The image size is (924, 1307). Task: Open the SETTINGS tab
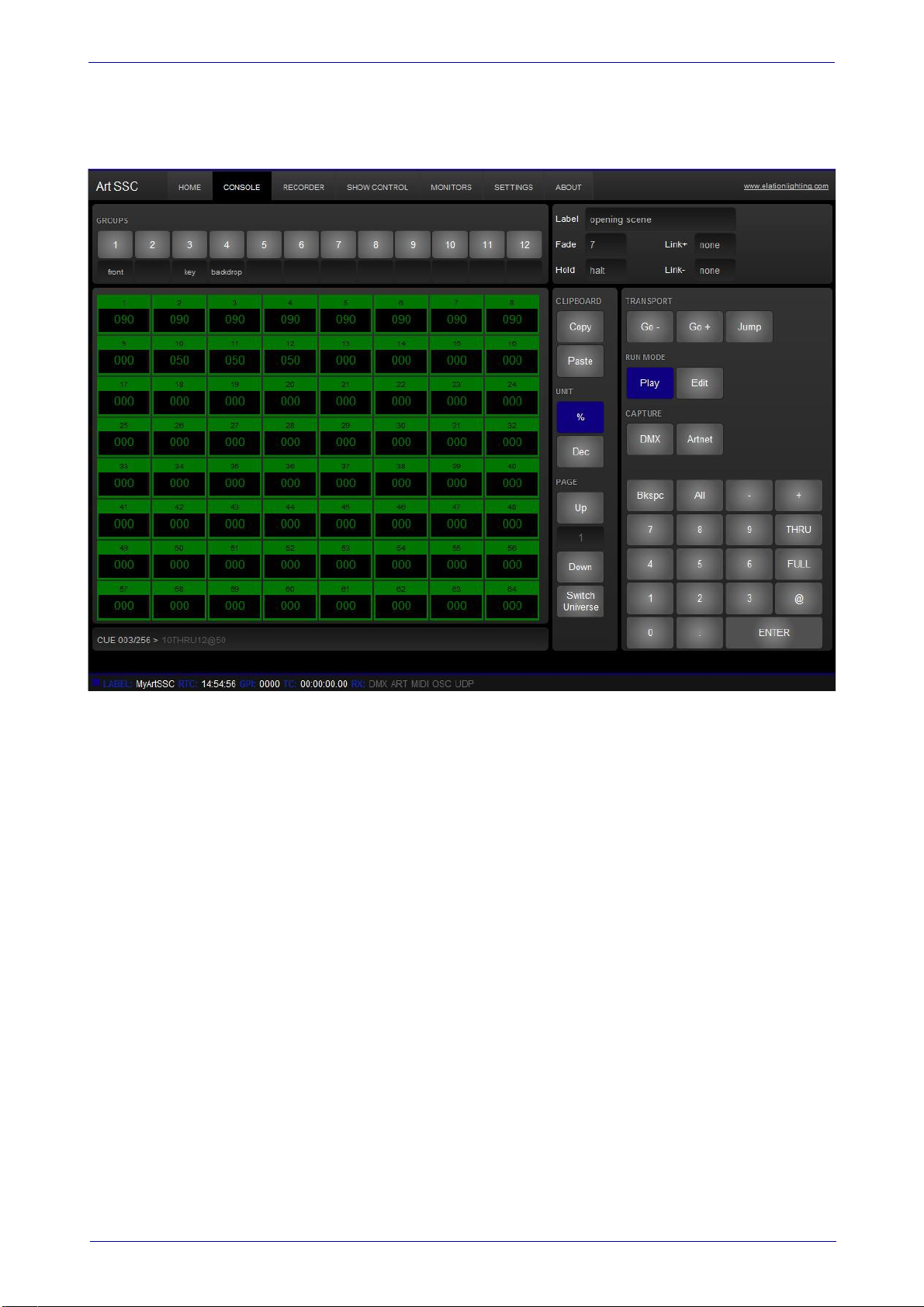[514, 187]
